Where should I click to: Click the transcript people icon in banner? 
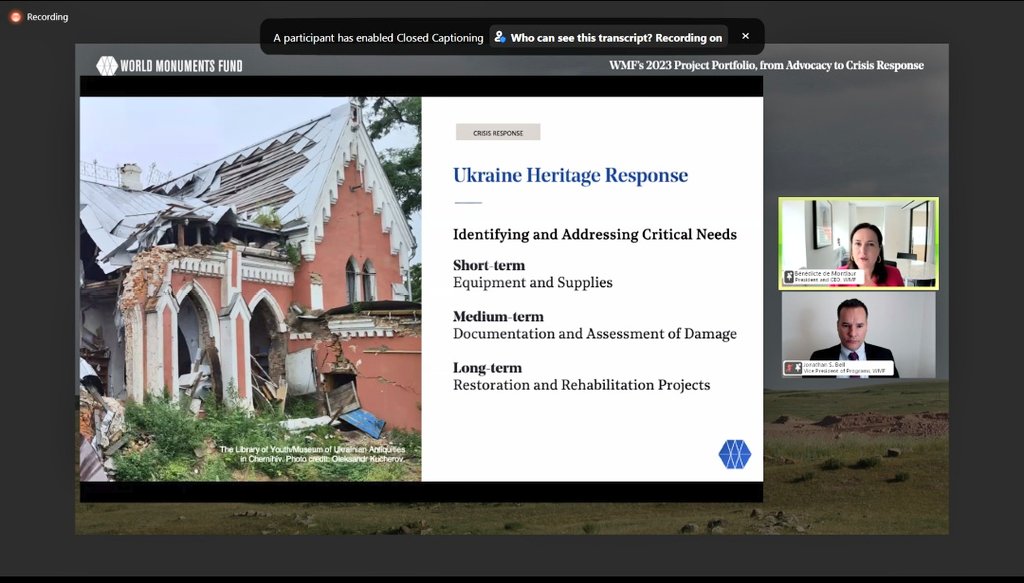500,37
